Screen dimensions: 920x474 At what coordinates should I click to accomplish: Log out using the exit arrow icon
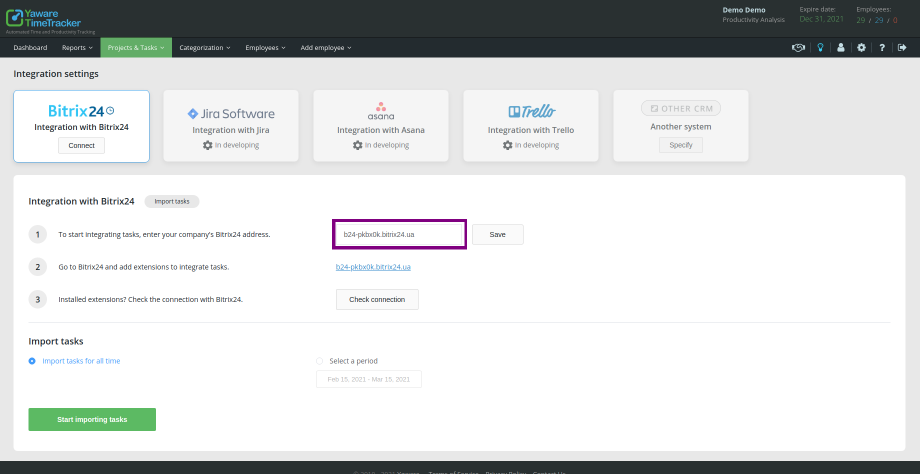[902, 48]
